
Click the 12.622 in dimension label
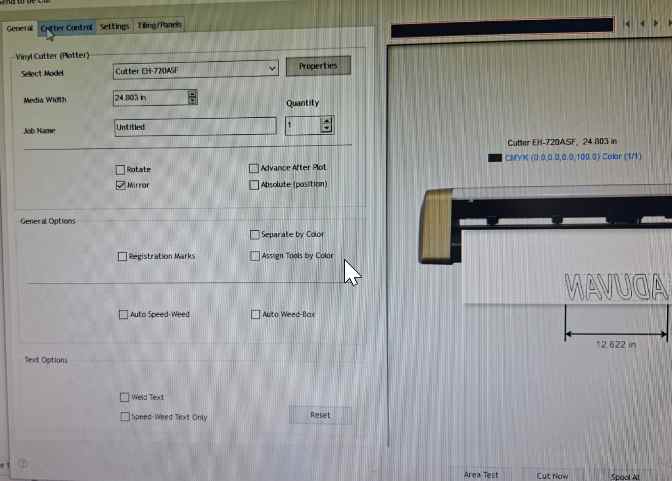point(616,345)
